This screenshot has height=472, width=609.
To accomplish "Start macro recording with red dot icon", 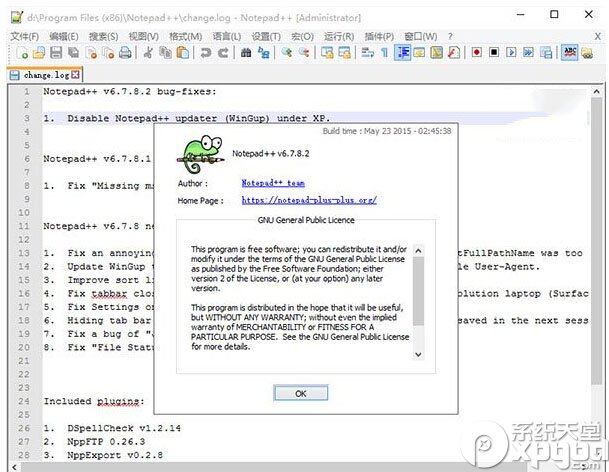I will (477, 52).
